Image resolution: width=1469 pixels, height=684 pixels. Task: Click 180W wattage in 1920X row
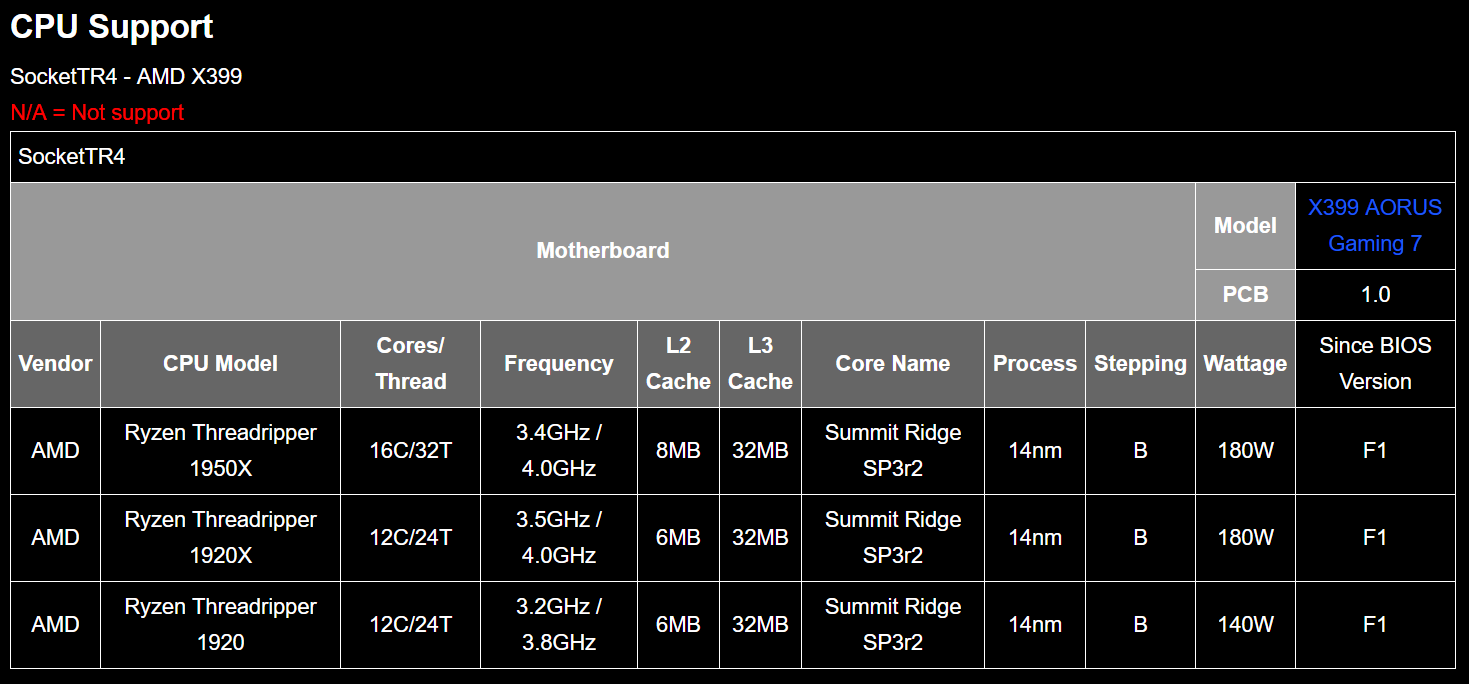pos(1245,538)
